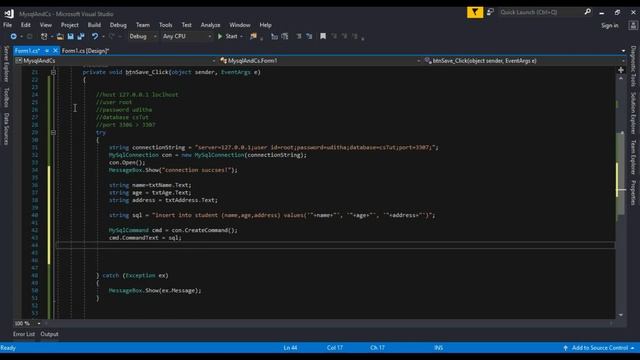The height and width of the screenshot is (360, 640).
Task: Open the Analyze menu
Action: click(211, 25)
